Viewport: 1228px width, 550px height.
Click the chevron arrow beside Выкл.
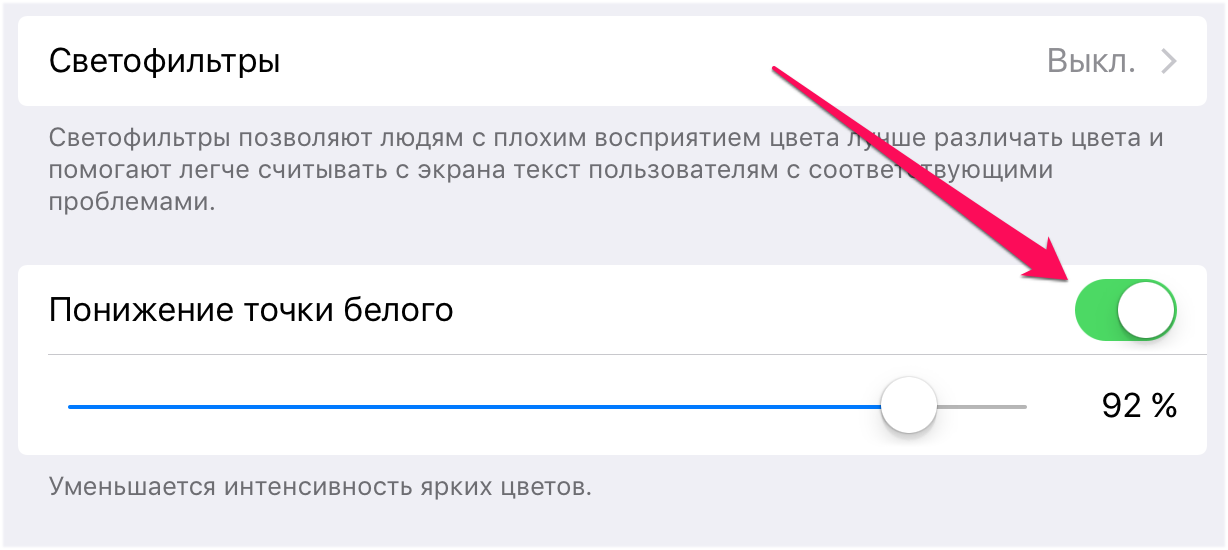pos(1168,62)
